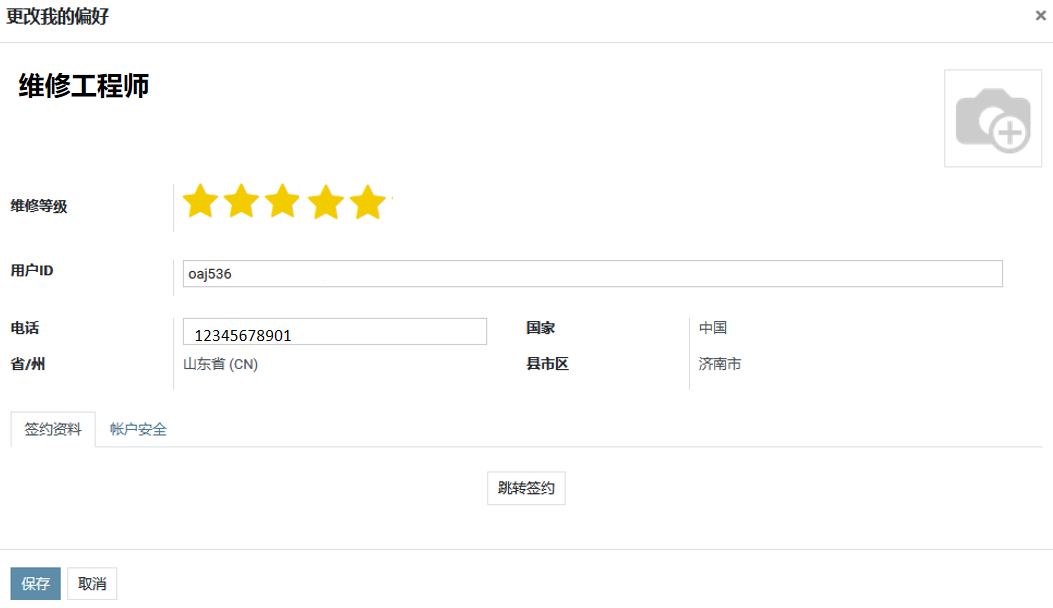The height and width of the screenshot is (608, 1053).
Task: Click the 县市区 value 济南市
Action: coord(720,364)
